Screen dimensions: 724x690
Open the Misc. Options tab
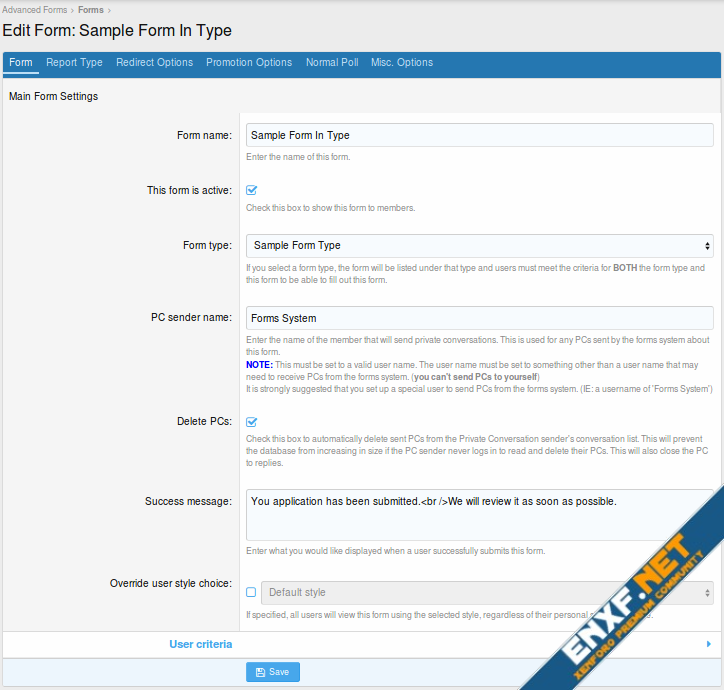[402, 62]
